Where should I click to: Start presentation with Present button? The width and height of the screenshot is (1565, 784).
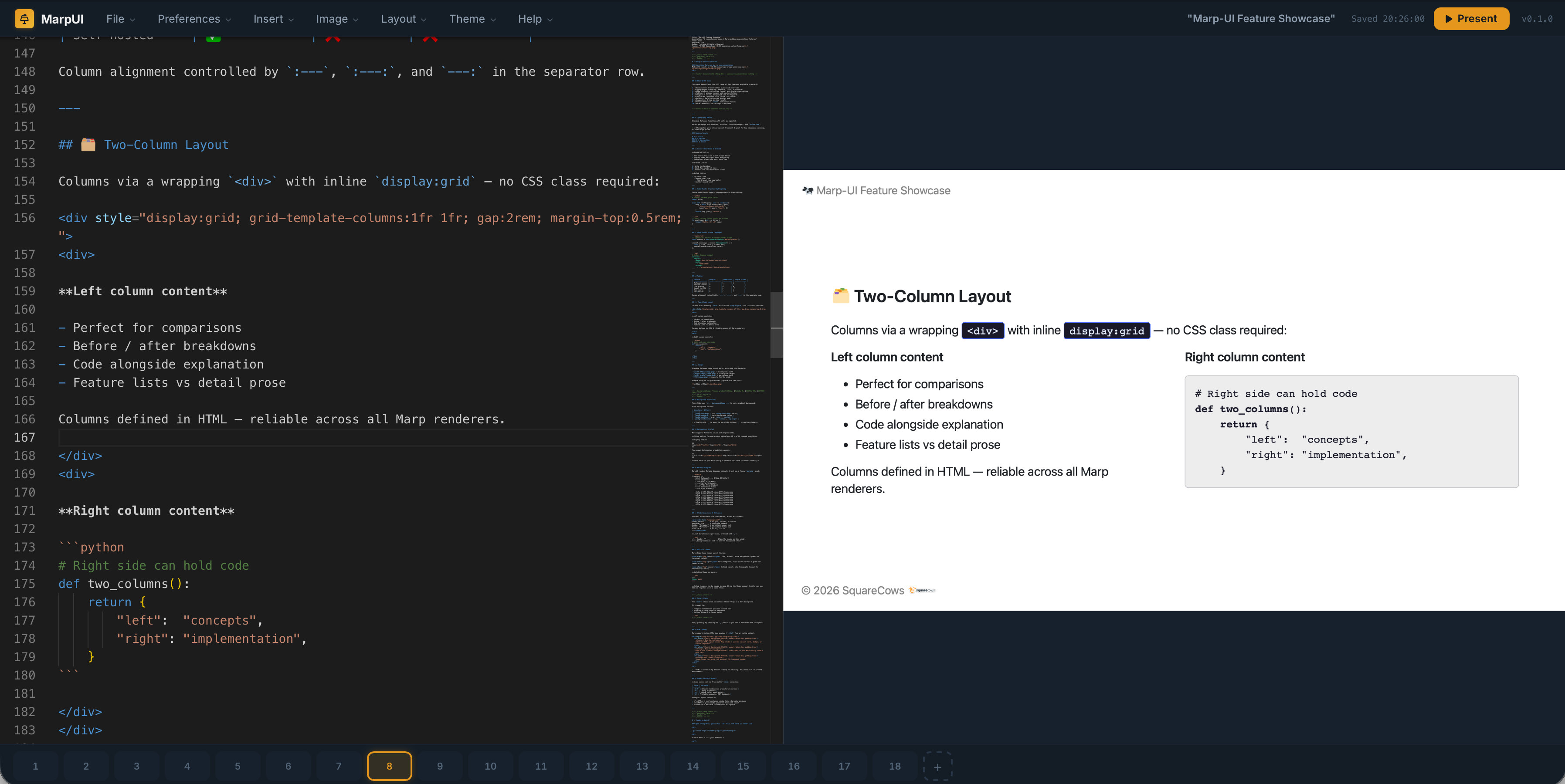(1471, 19)
